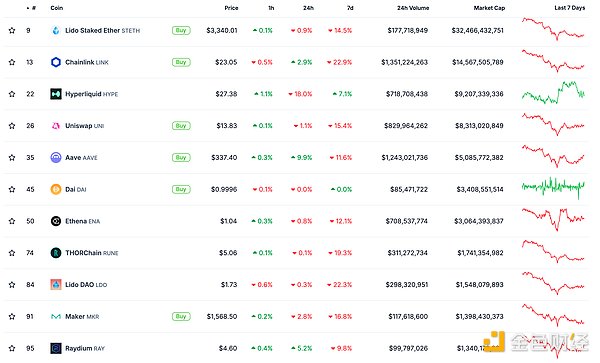The width and height of the screenshot is (600, 363).
Task: Click the THORChain RUNE logo icon
Action: tap(56, 252)
